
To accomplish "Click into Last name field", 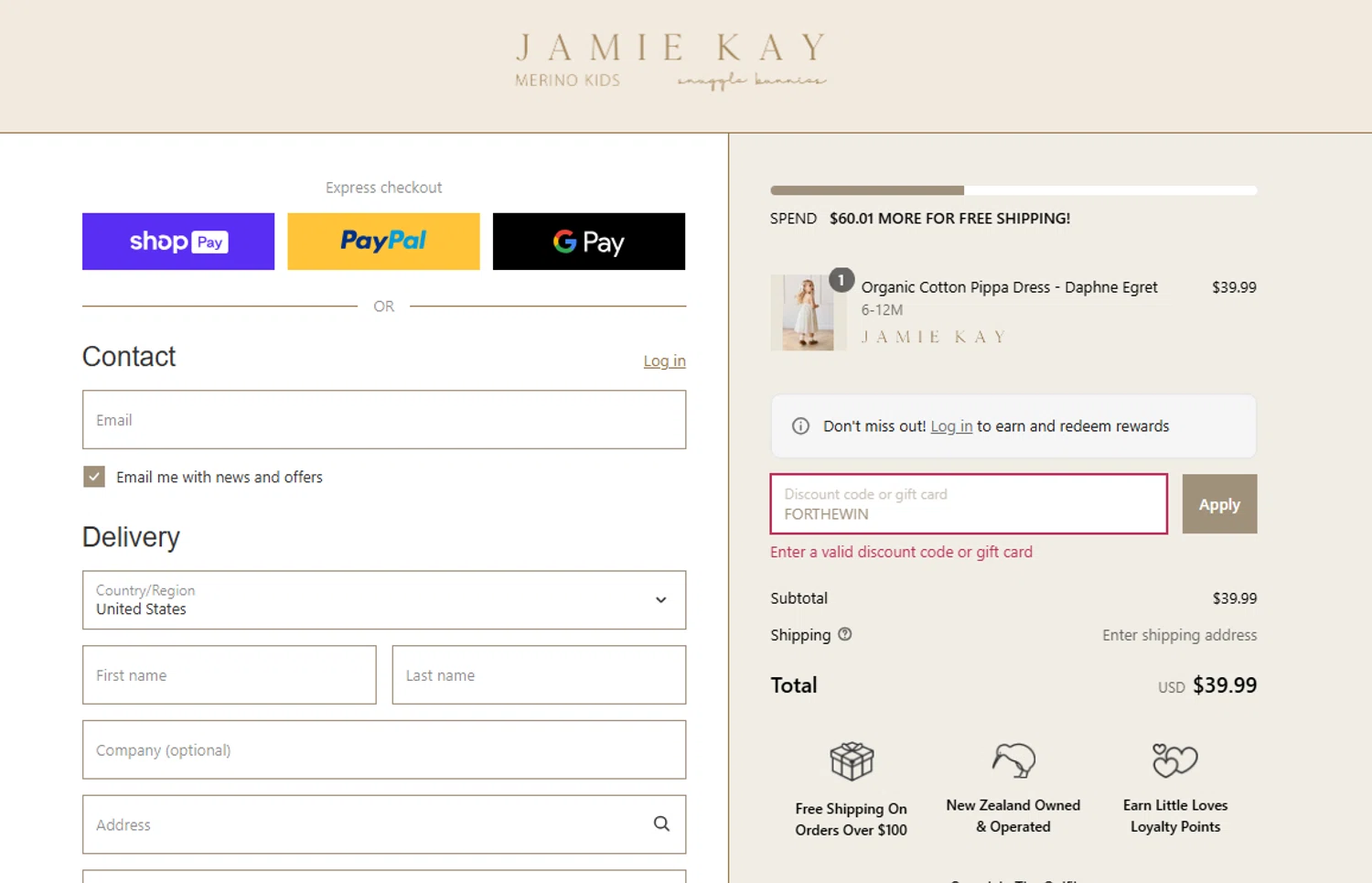I will tap(539, 675).
